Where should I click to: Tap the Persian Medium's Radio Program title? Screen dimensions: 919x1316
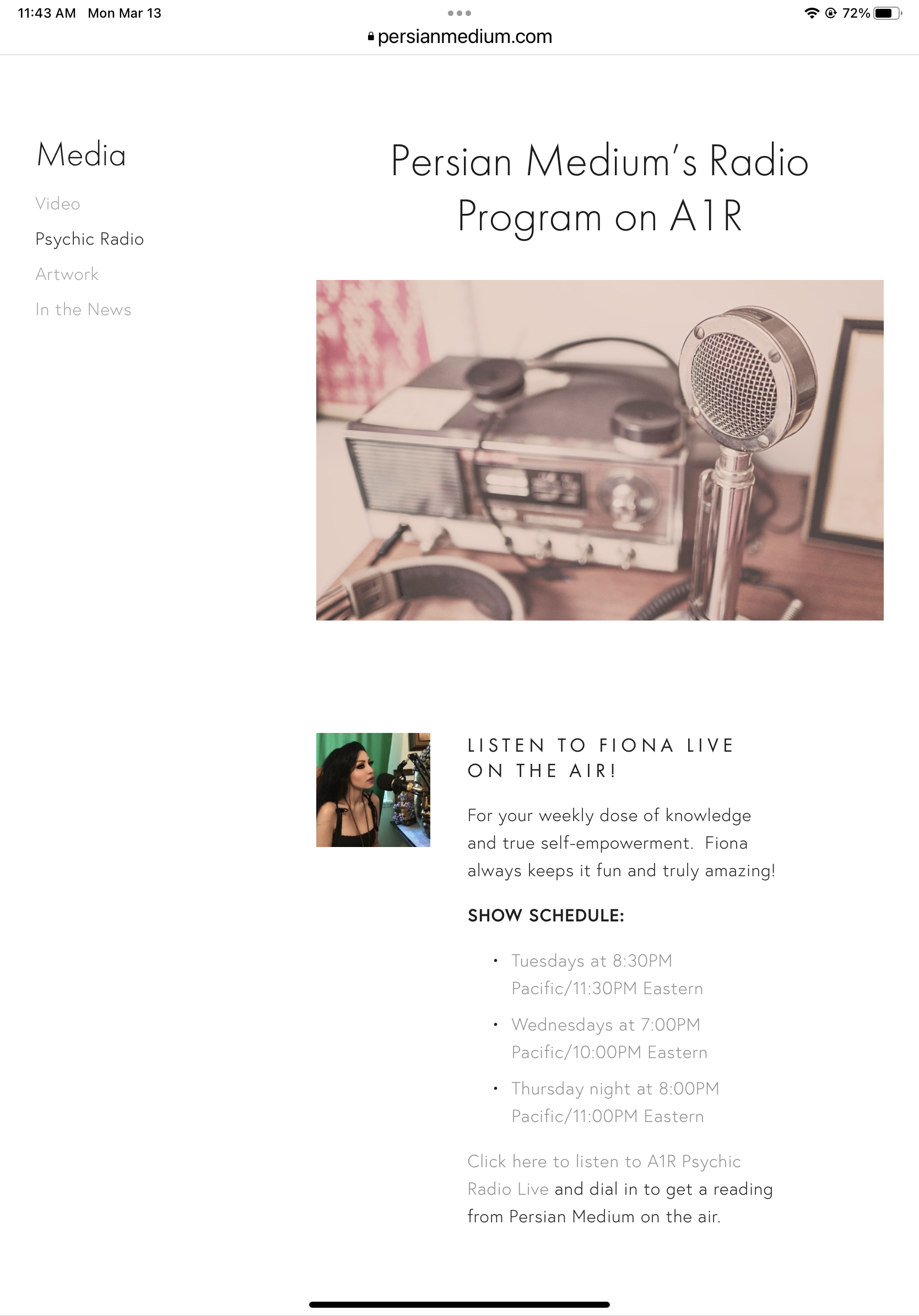point(599,188)
